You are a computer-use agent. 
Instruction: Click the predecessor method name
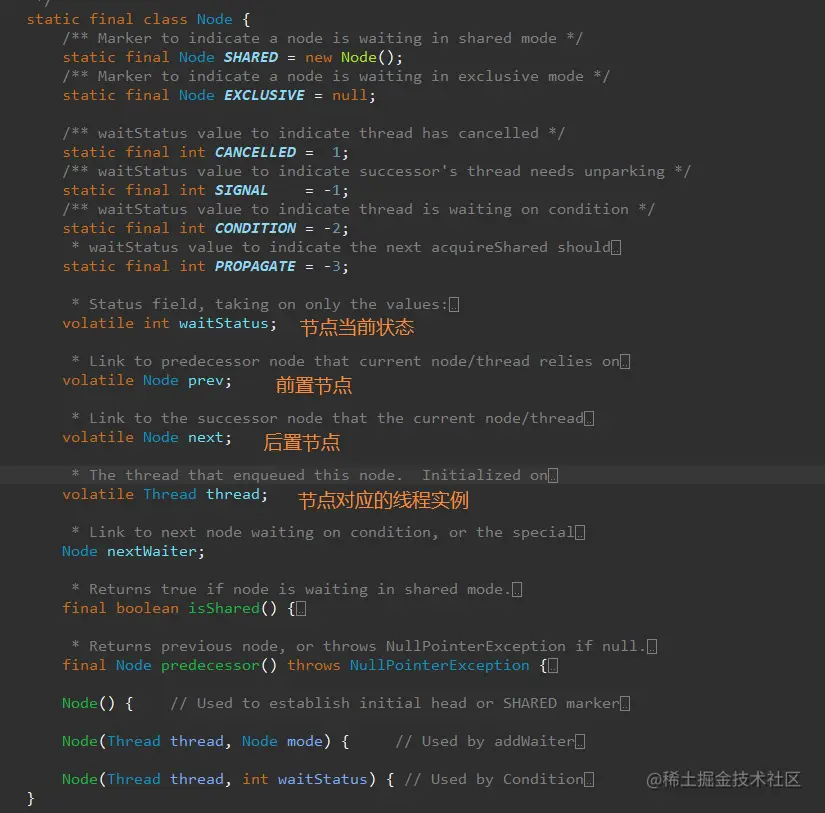coord(210,665)
